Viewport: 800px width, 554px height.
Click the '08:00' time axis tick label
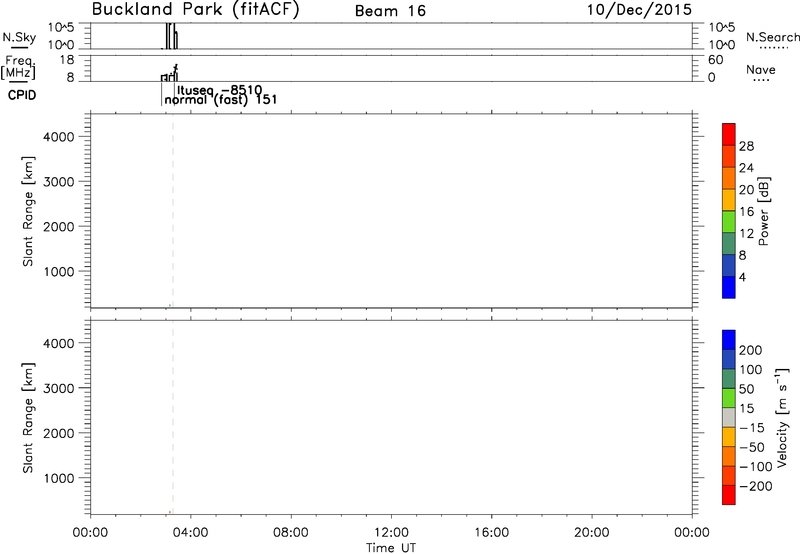pos(291,533)
